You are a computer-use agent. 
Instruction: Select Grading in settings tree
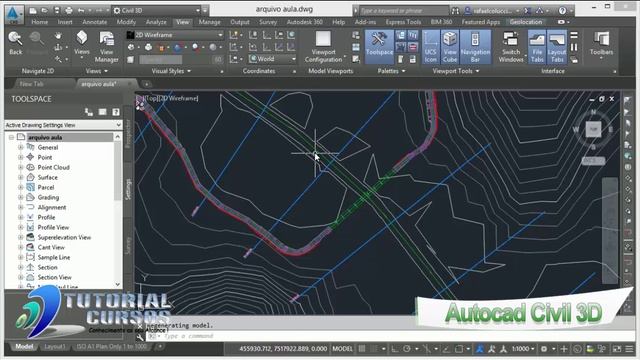(48, 198)
